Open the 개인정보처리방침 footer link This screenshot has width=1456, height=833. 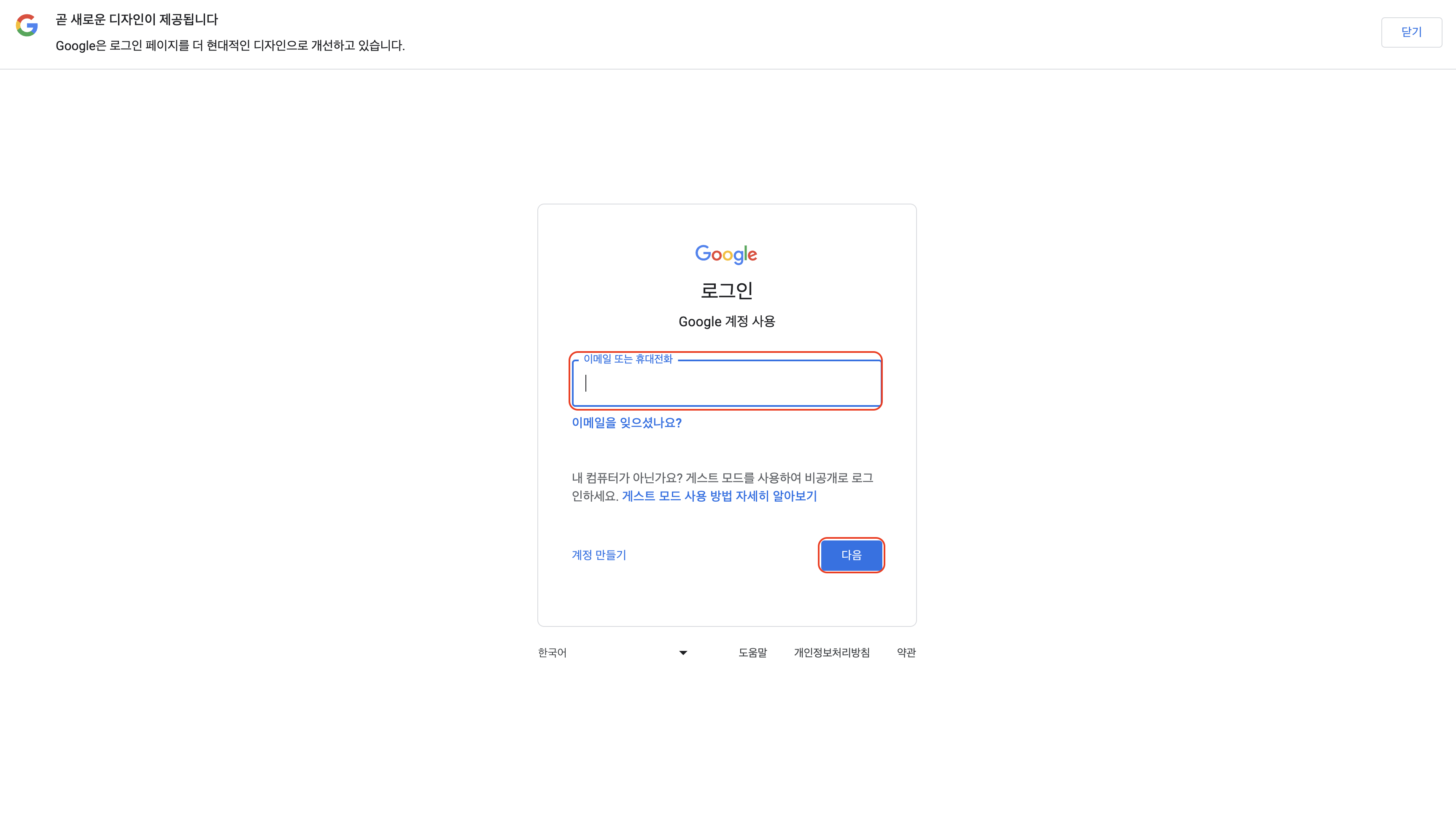coord(832,653)
